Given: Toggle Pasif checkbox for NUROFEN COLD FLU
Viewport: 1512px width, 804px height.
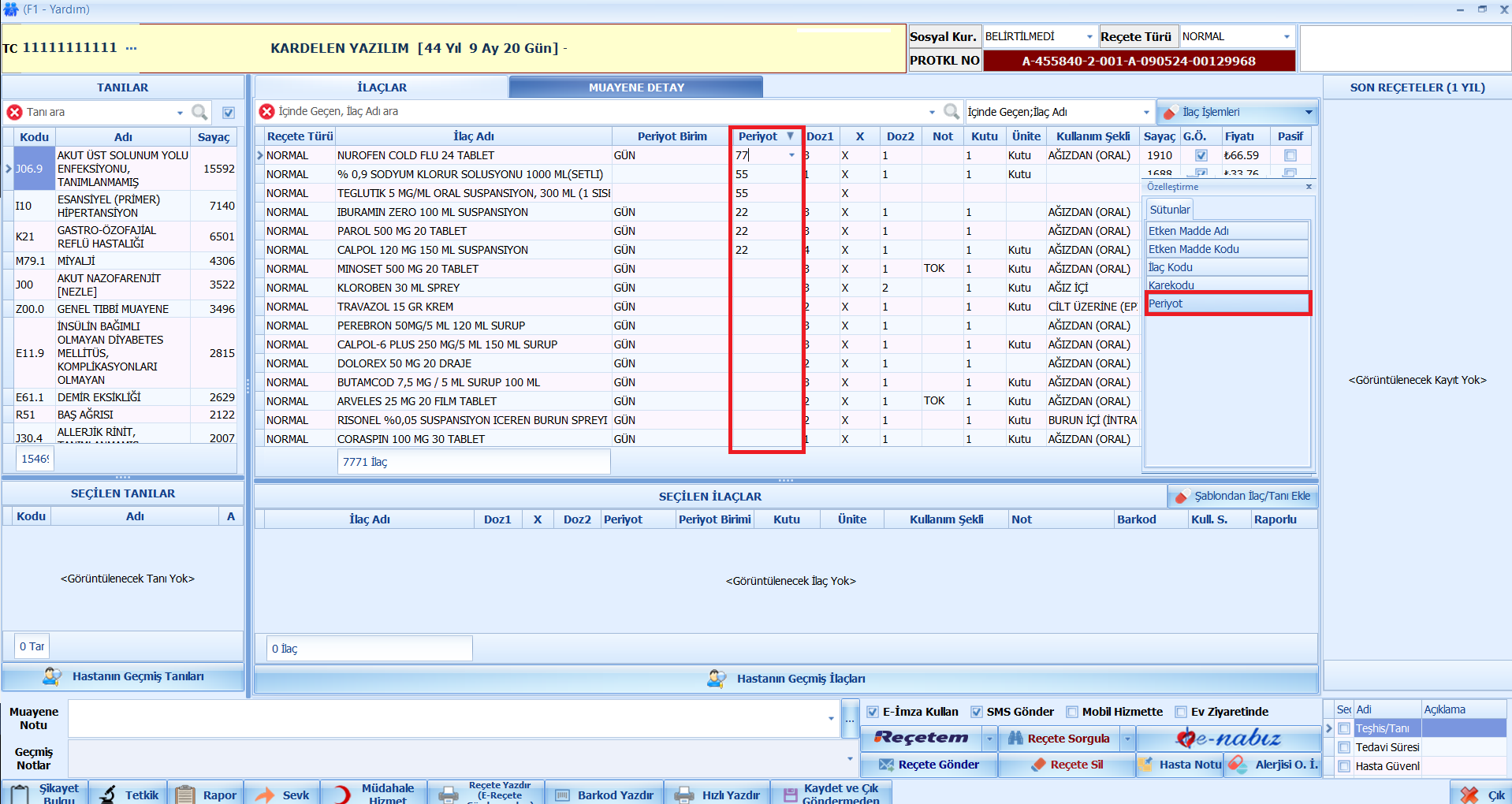Looking at the screenshot, I should point(1290,155).
